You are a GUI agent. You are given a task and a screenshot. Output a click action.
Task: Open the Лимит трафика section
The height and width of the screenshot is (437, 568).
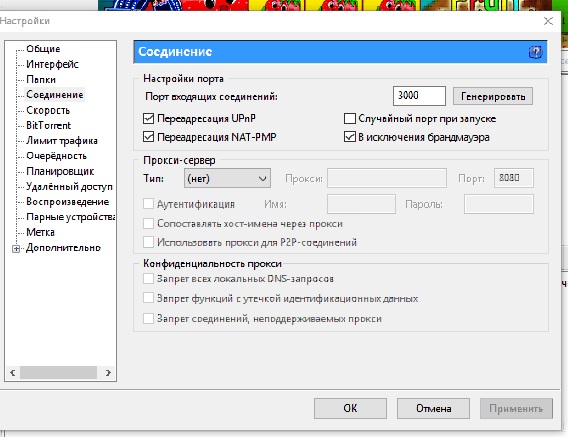click(62, 141)
